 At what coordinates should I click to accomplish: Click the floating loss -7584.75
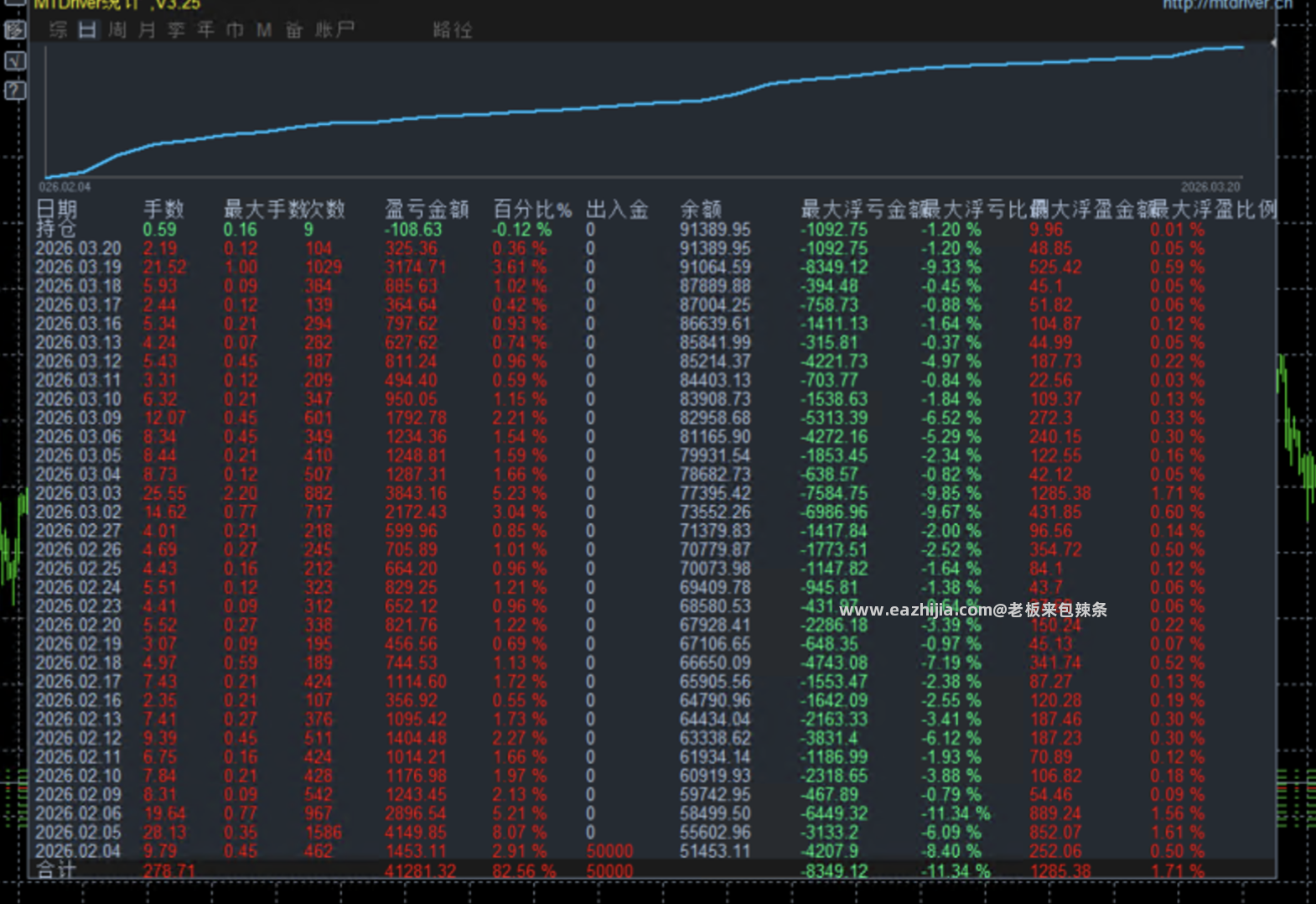(x=834, y=493)
